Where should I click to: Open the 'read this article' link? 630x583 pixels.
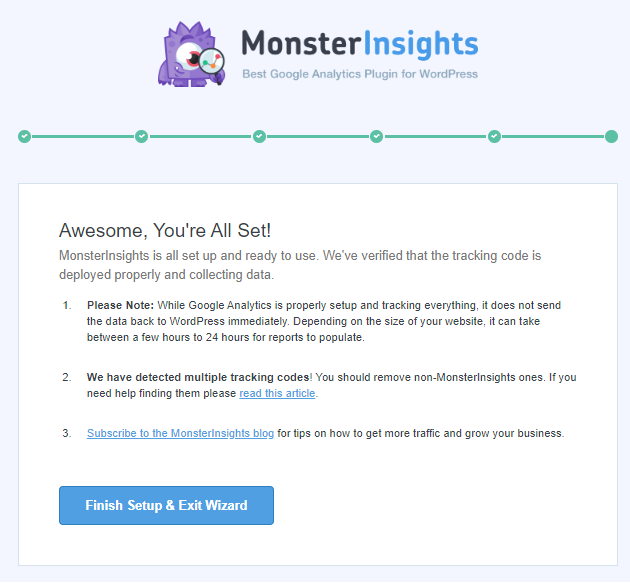[x=277, y=393]
